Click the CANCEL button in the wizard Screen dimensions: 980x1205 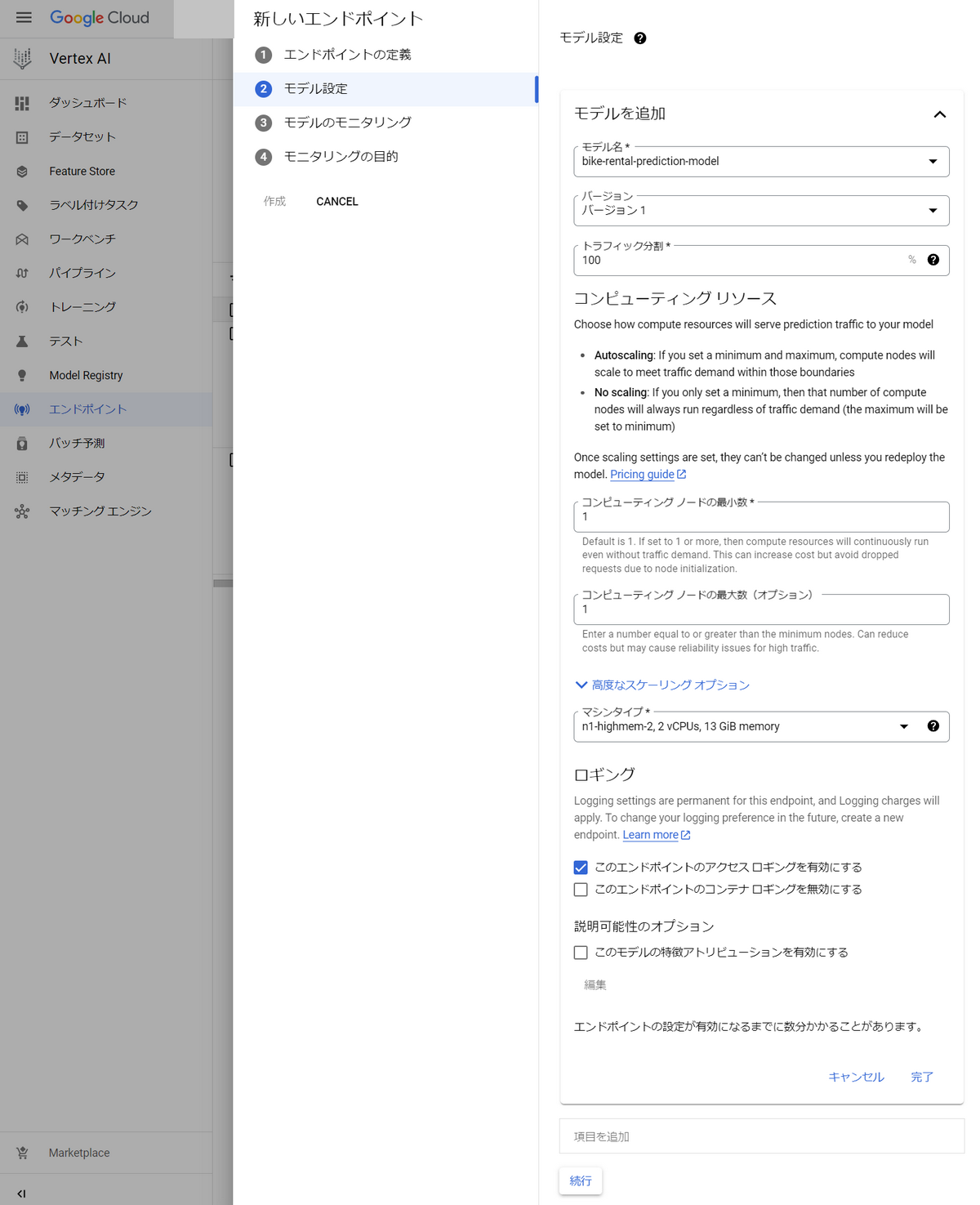tap(337, 202)
